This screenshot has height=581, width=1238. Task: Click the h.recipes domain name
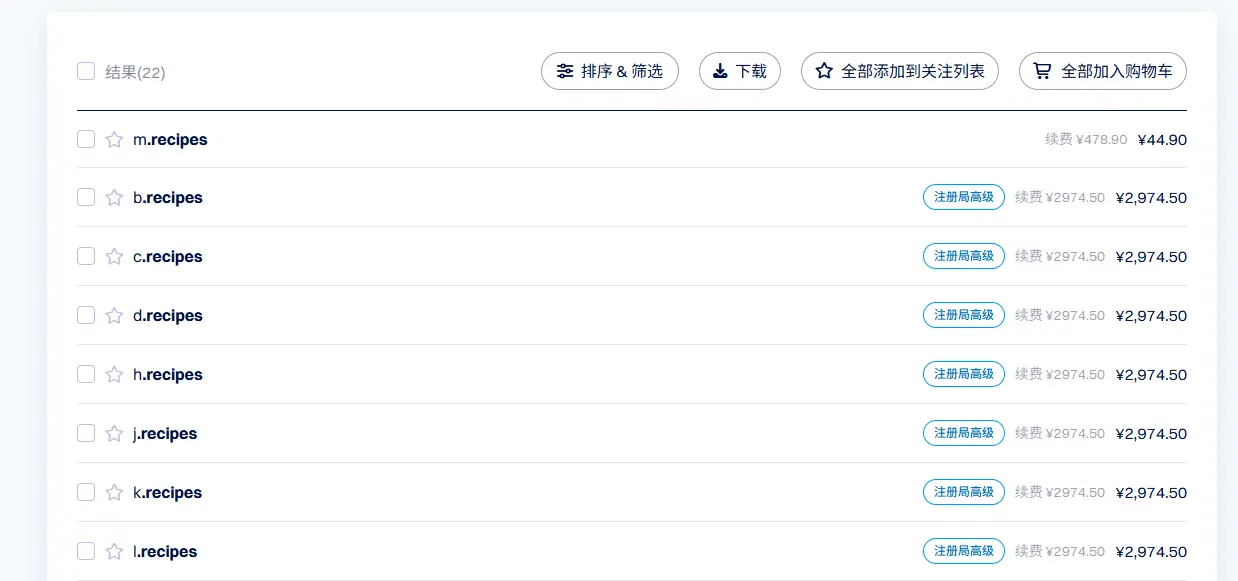pos(168,375)
